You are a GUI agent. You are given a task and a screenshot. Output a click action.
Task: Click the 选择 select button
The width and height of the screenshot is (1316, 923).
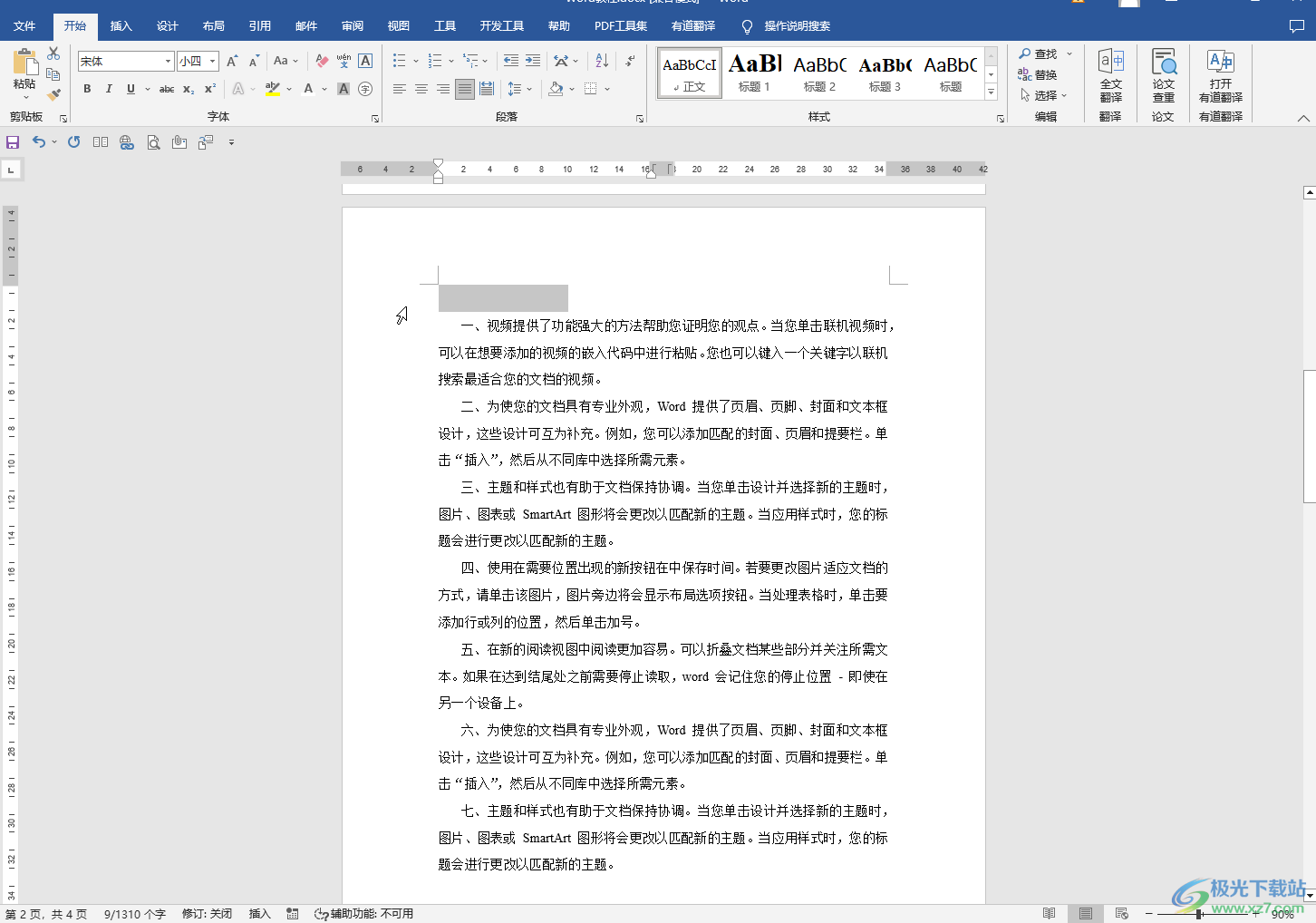[1044, 94]
